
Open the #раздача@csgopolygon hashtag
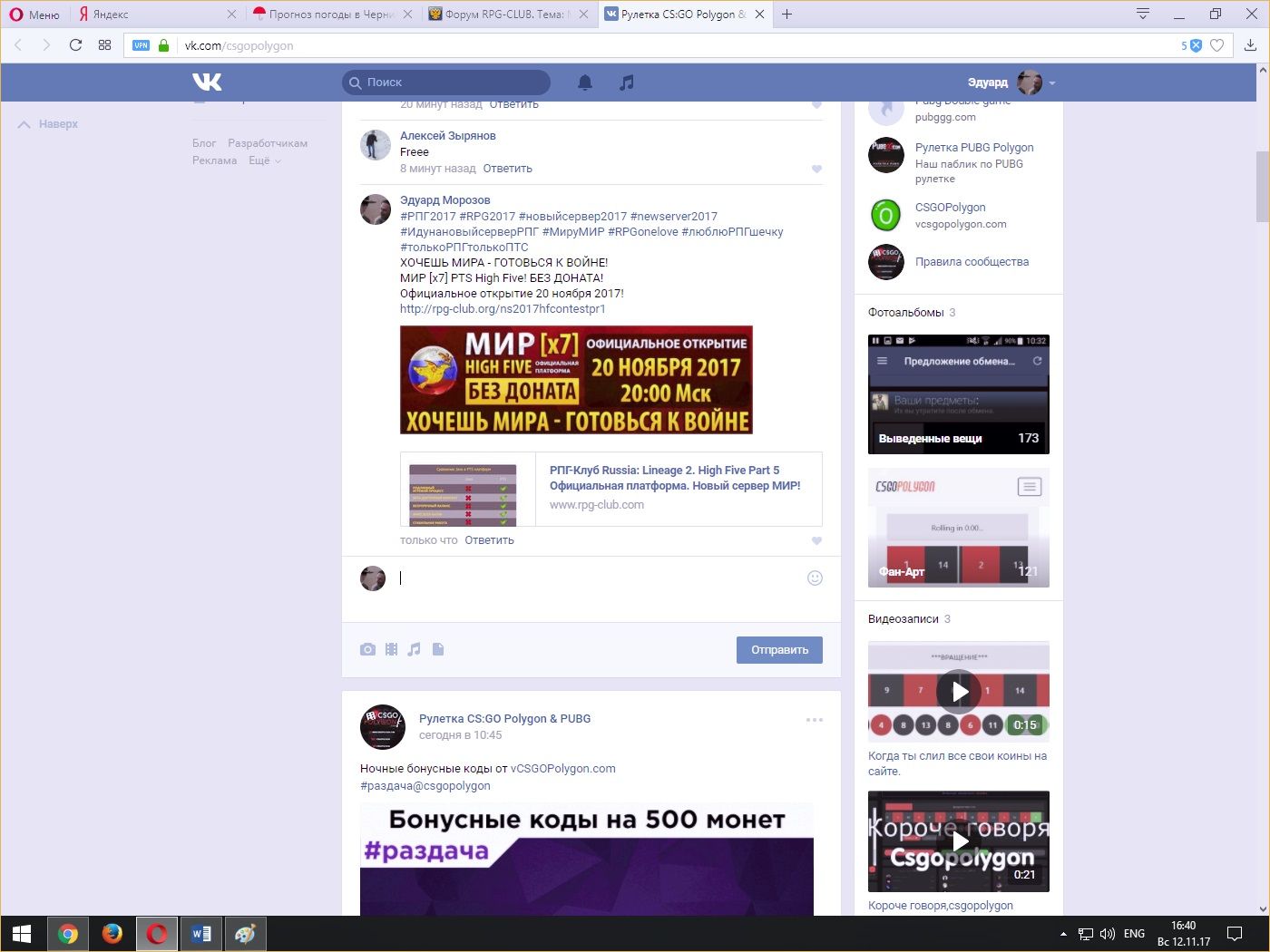(425, 786)
